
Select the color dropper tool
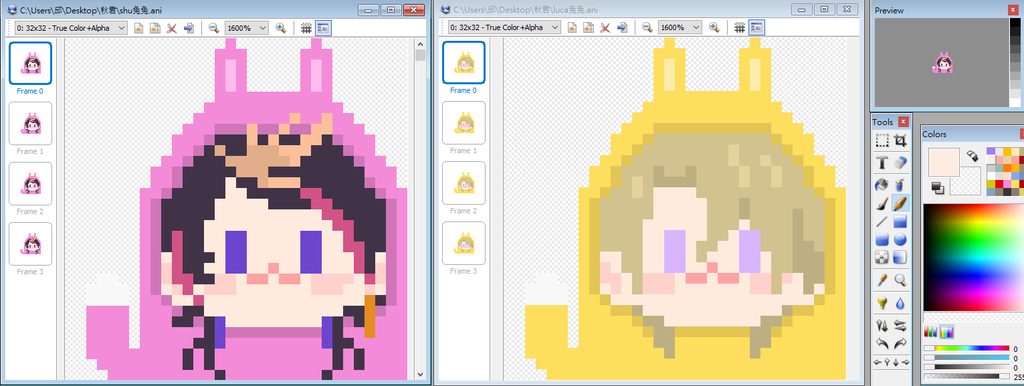coord(882,280)
